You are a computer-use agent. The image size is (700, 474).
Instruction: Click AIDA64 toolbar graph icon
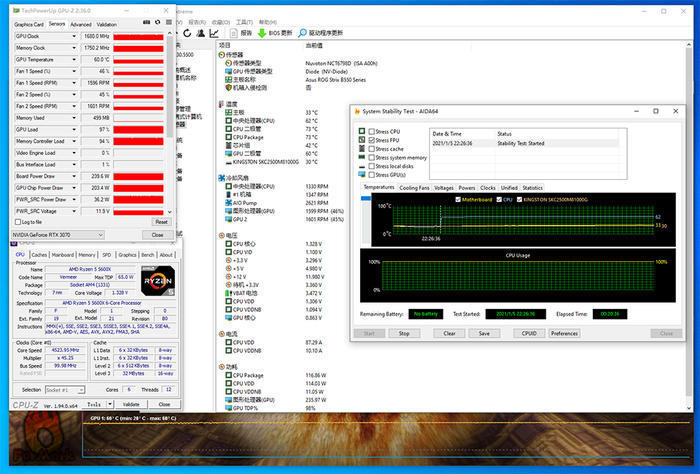(214, 33)
